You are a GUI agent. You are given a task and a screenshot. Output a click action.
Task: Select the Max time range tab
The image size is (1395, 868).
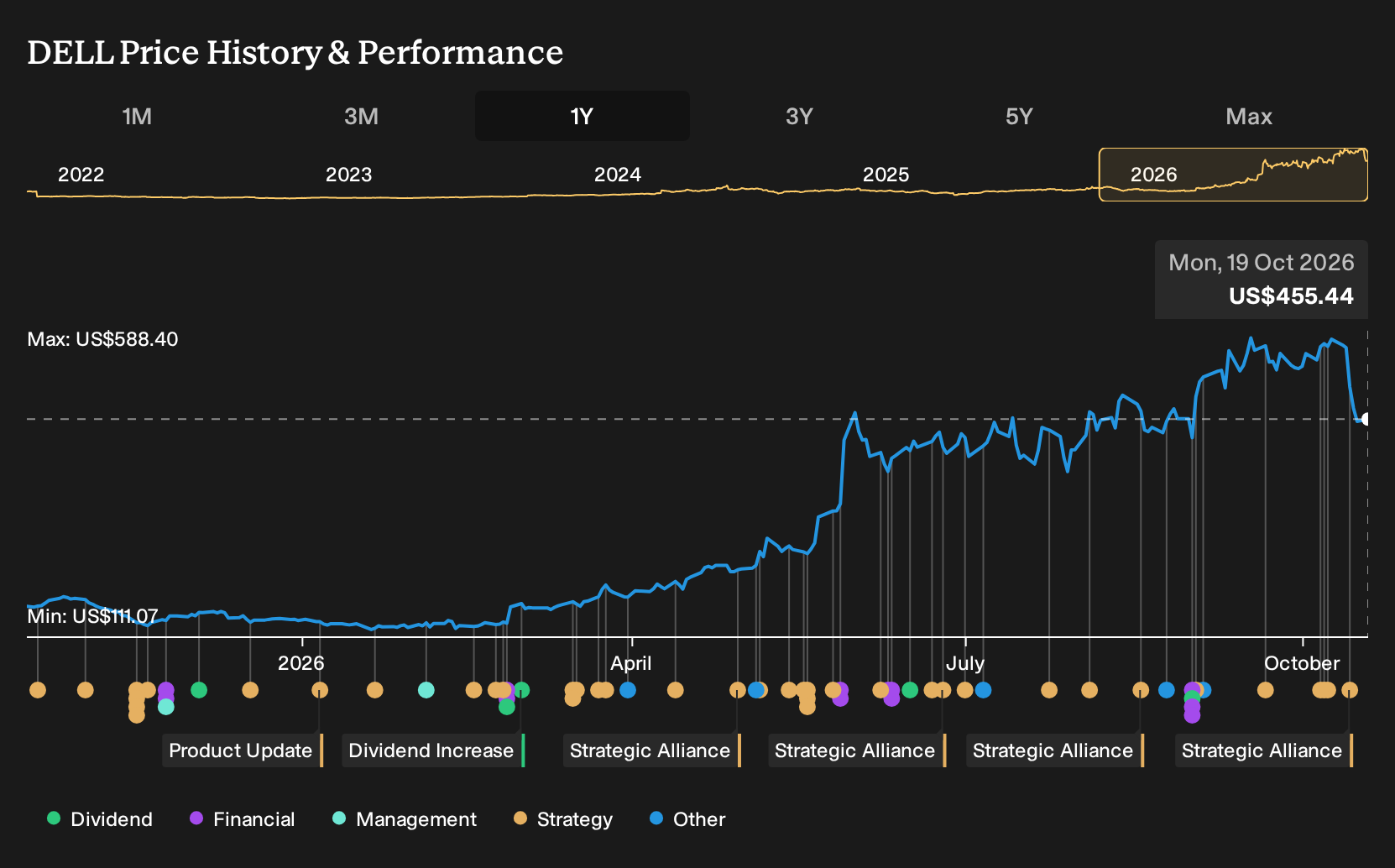(1249, 117)
